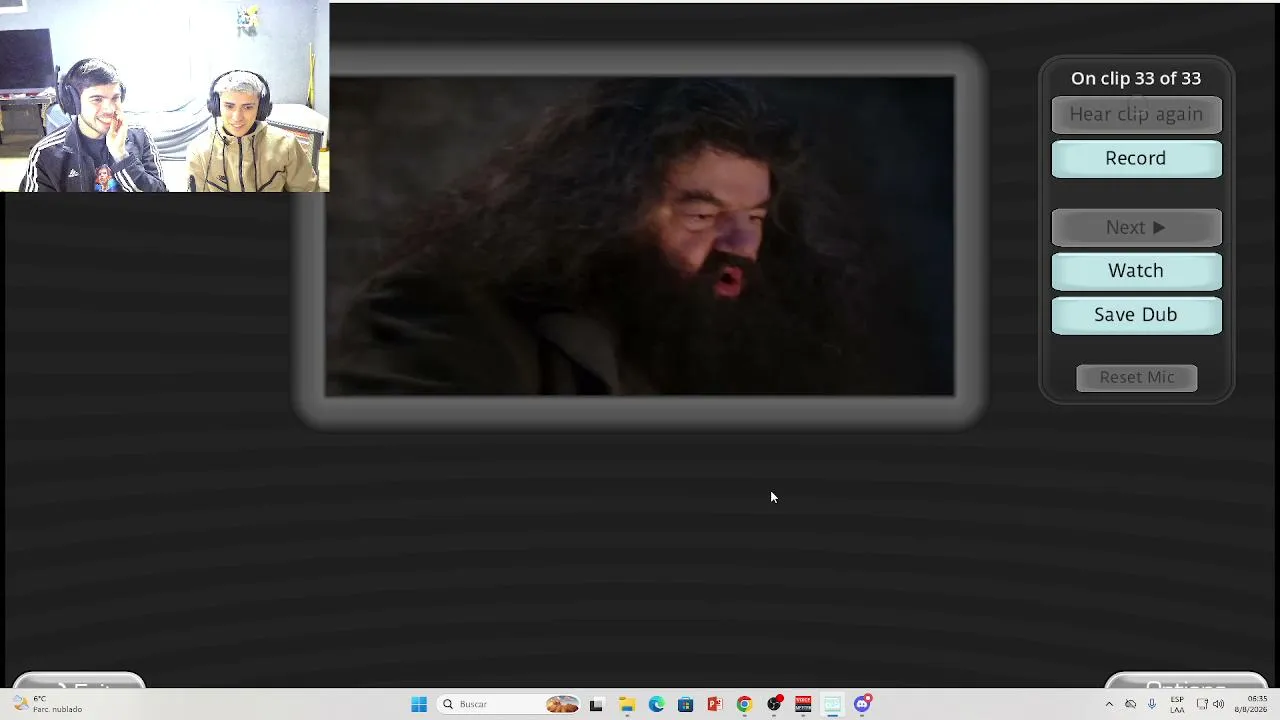Viewport: 1280px width, 720px height.
Task: Click the Reset Mic button
Action: click(x=1137, y=377)
